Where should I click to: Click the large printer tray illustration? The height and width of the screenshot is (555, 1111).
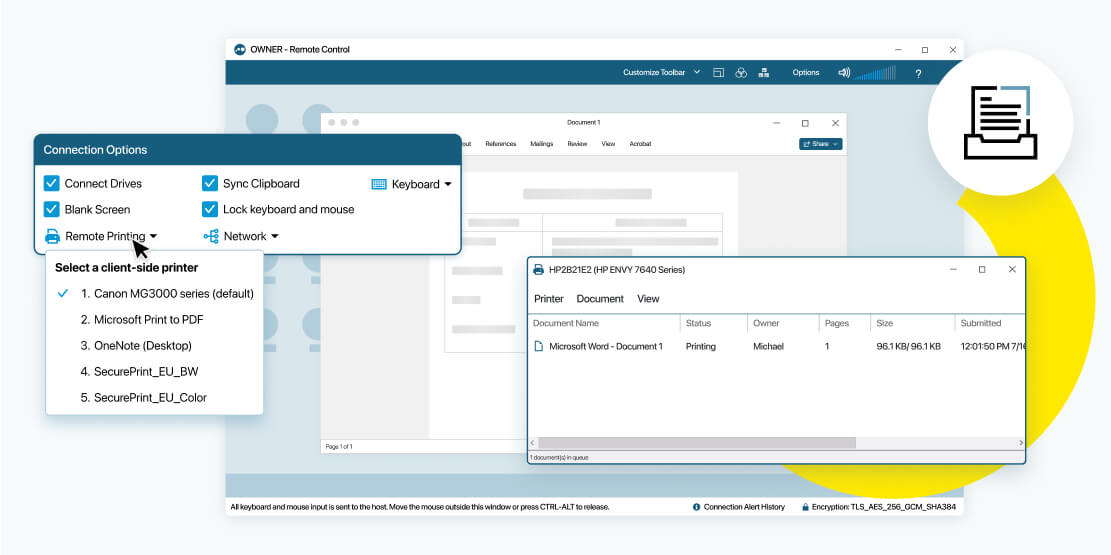pyautogui.click(x=1000, y=122)
